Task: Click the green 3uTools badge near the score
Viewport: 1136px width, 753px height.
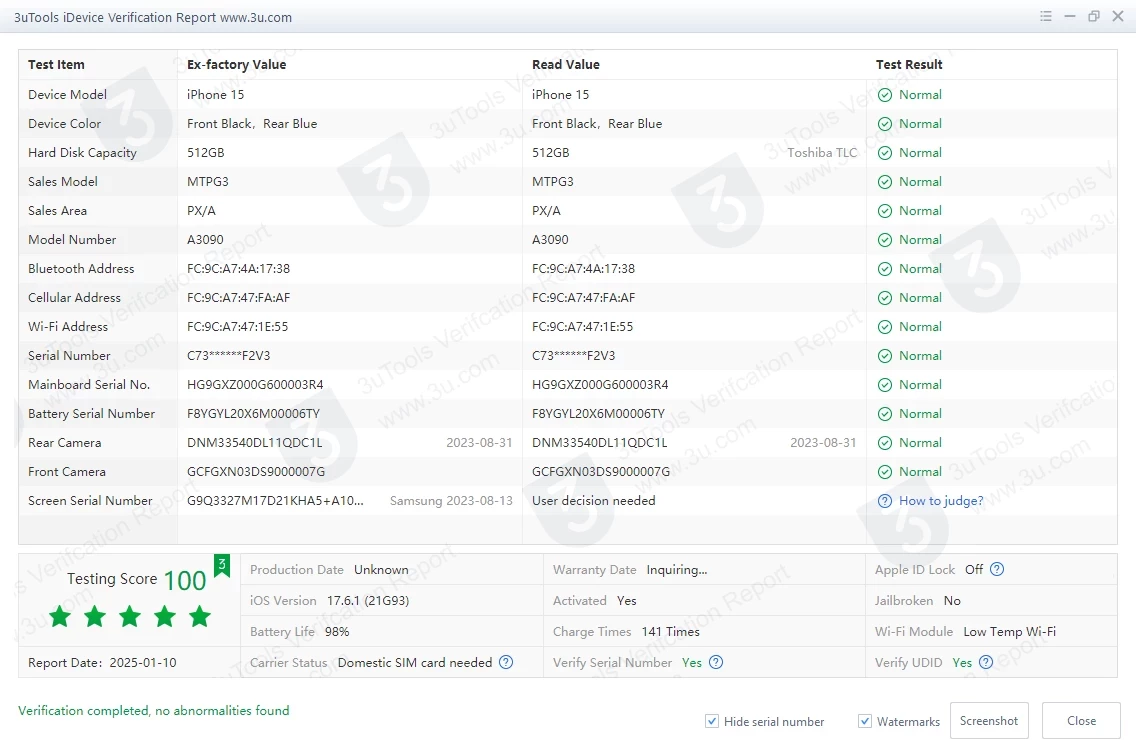Action: click(x=222, y=565)
